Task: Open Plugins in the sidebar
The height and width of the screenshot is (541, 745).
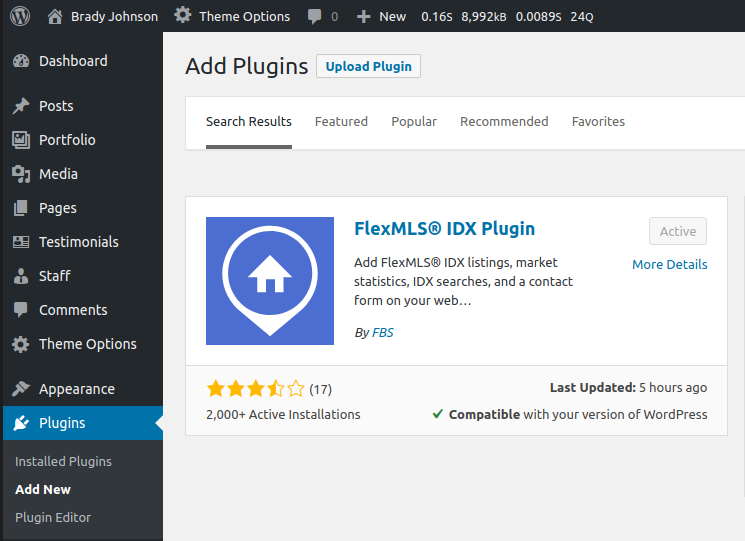Action: 62,423
